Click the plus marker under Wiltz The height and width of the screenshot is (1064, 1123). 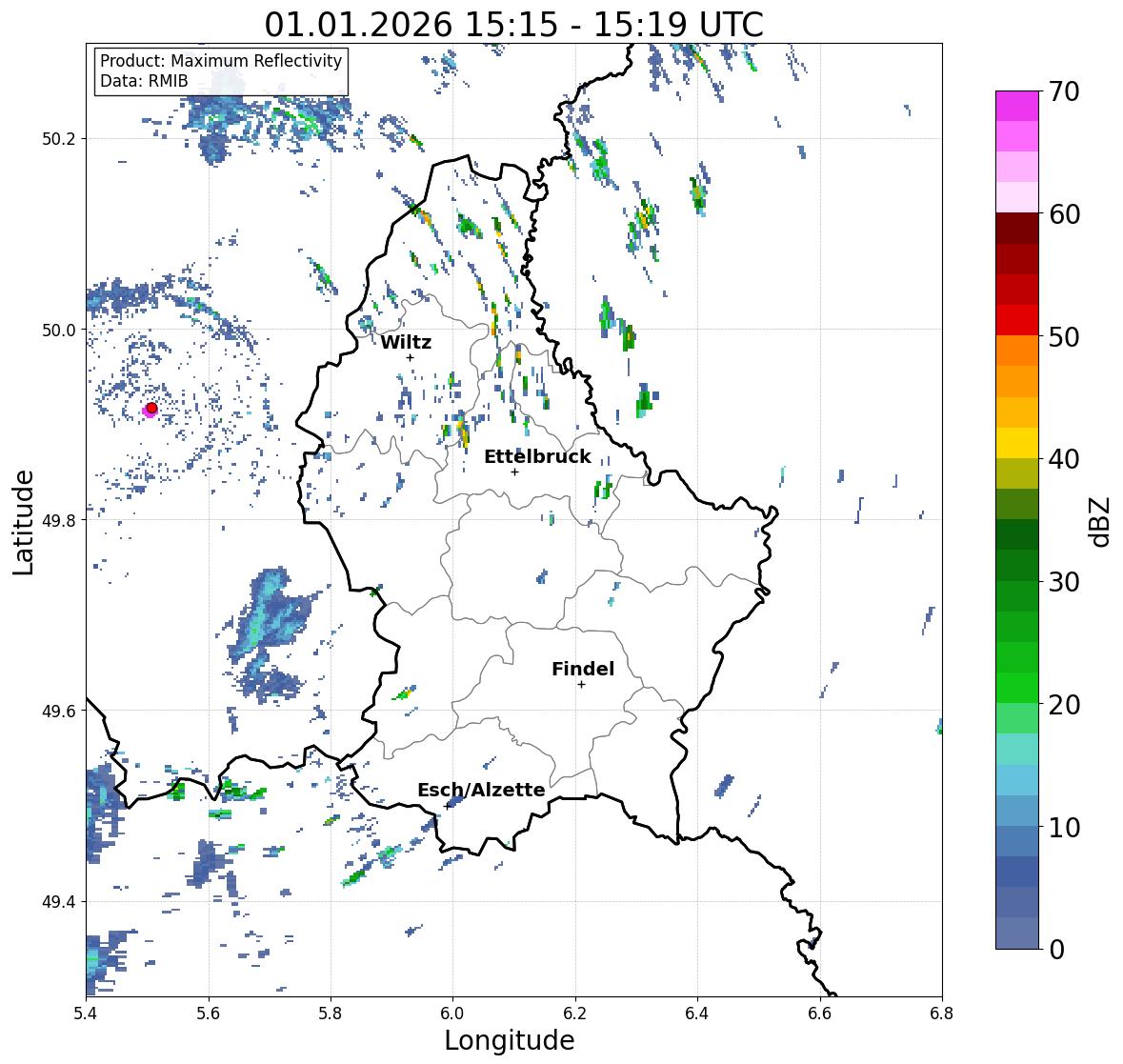coord(411,357)
